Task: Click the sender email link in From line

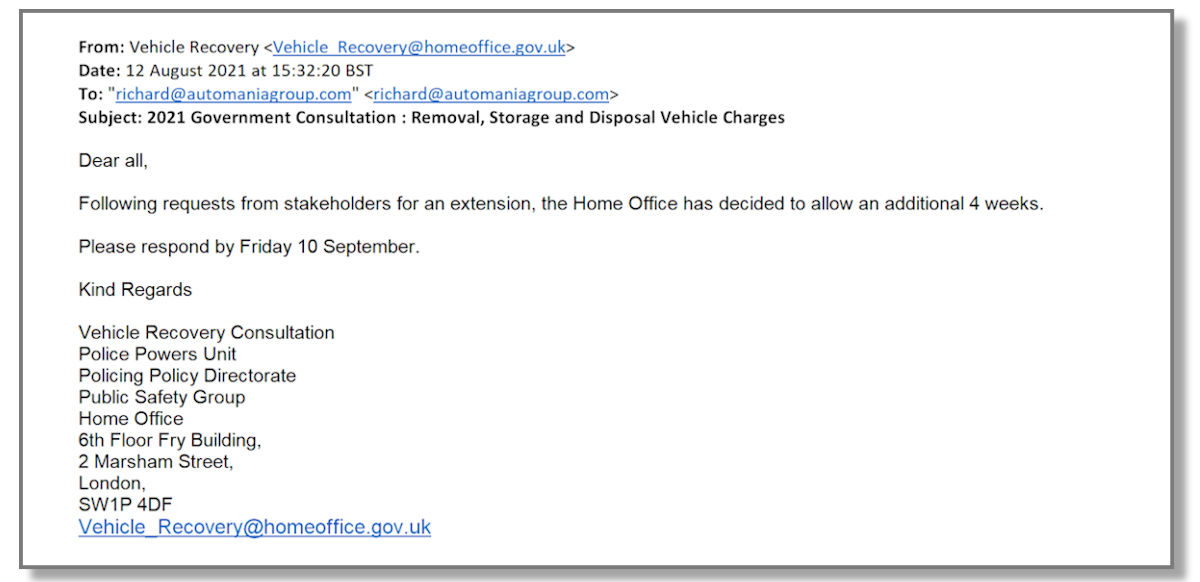Action: point(420,47)
